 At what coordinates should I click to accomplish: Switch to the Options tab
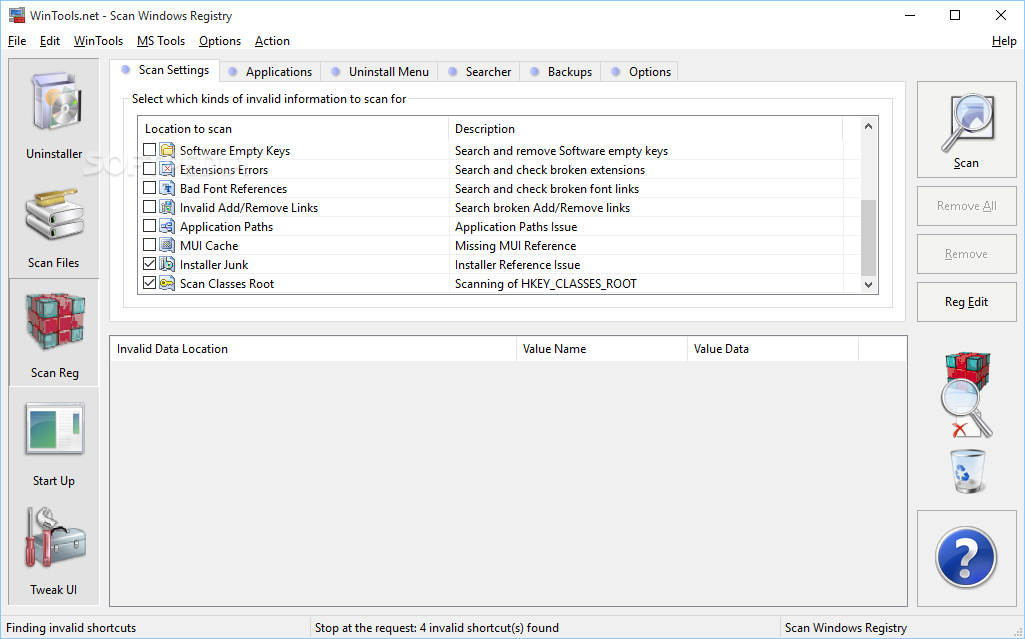pyautogui.click(x=640, y=72)
